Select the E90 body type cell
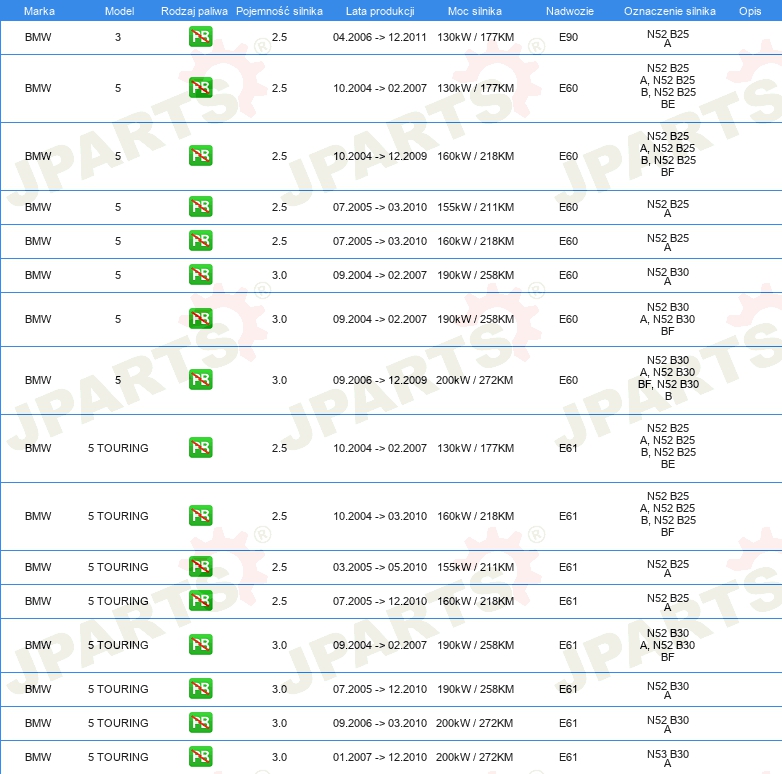 click(x=568, y=38)
